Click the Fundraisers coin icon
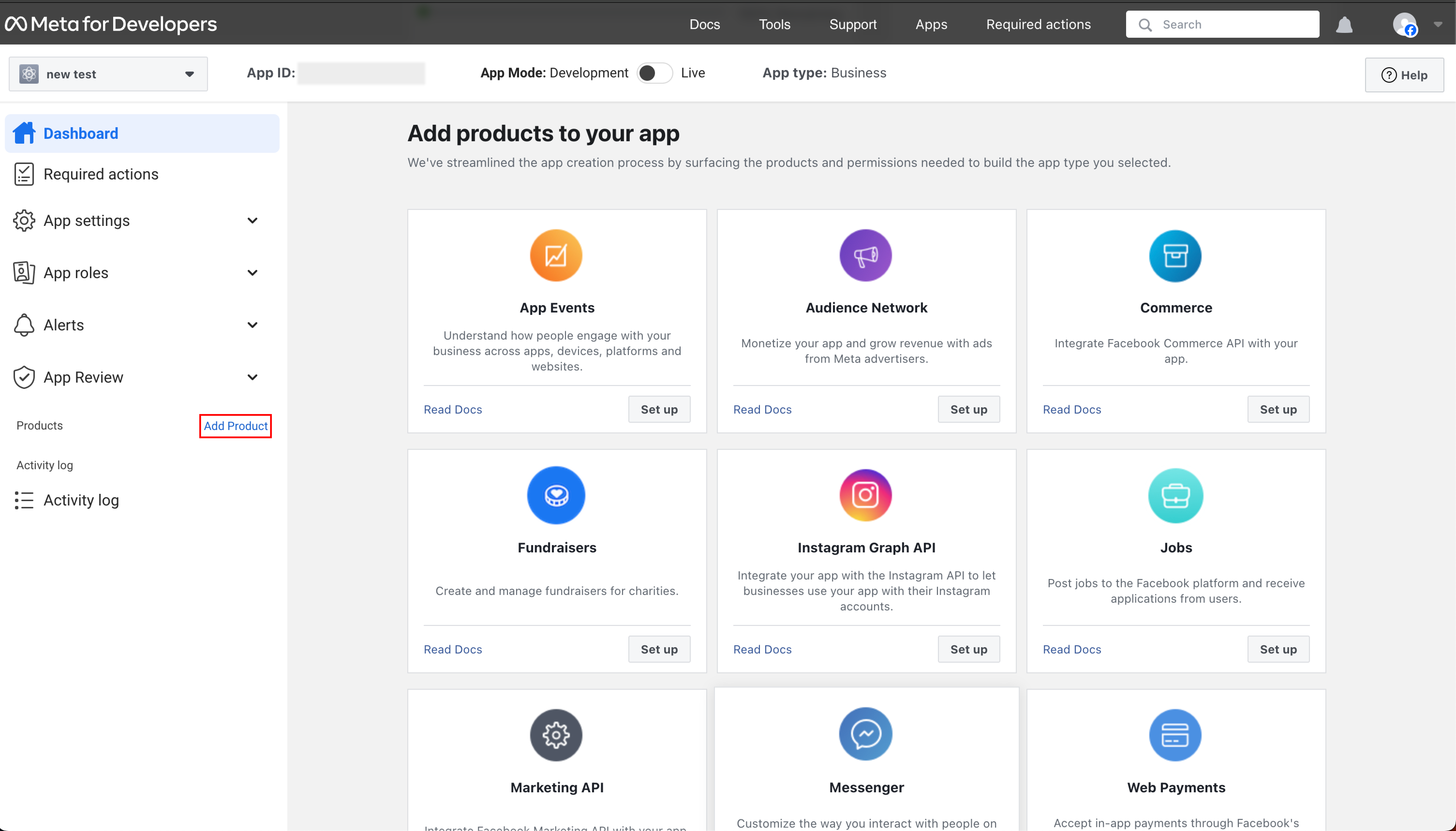 [556, 495]
